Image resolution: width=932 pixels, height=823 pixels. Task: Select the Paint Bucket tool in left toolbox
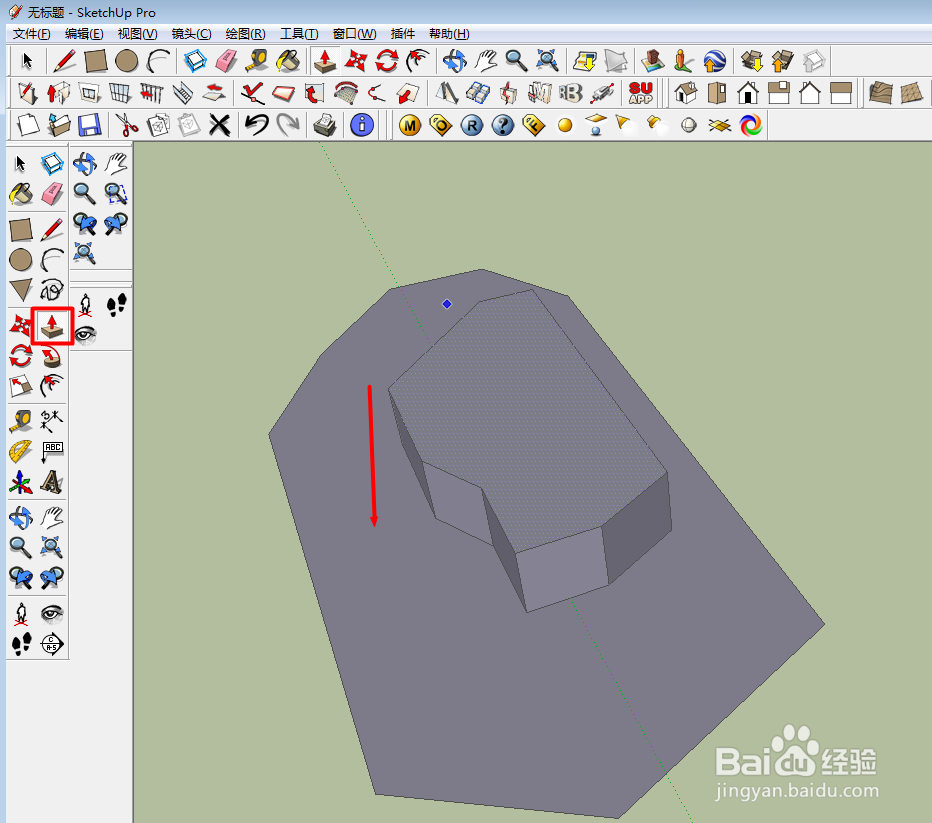21,194
